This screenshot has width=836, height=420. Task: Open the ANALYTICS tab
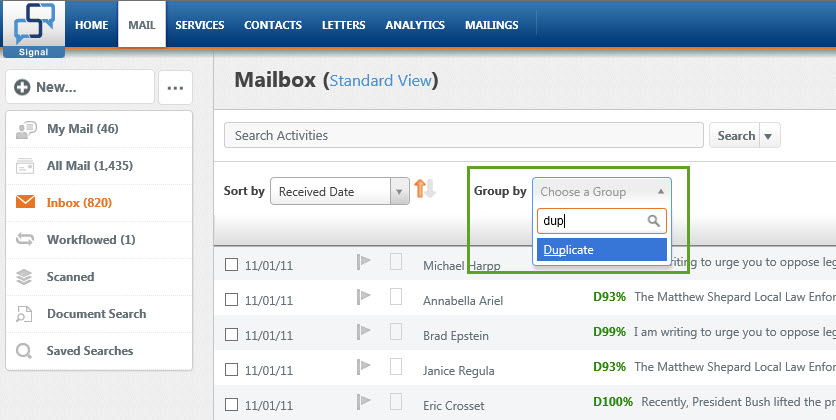[415, 25]
